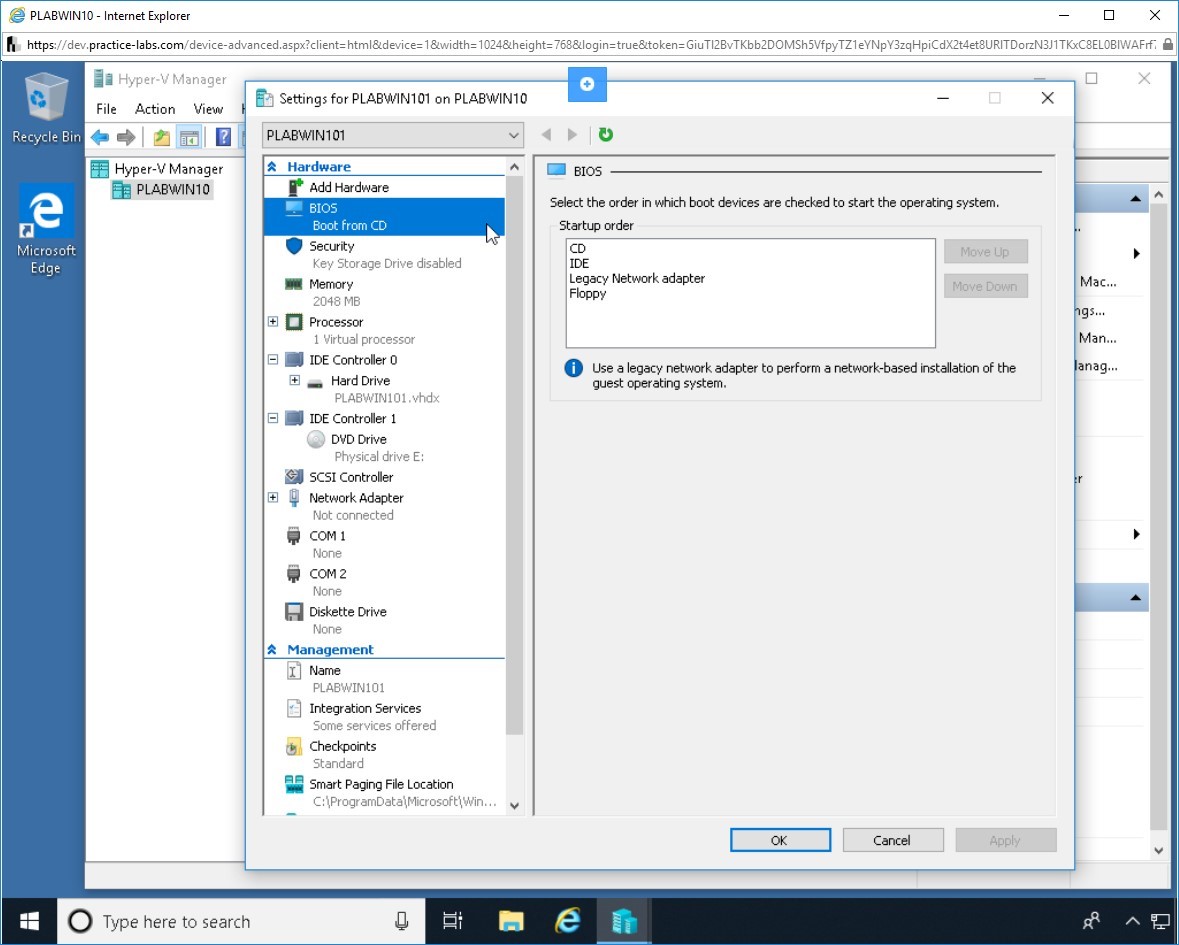
Task: Collapse the IDE Controller 0 node
Action: click(x=273, y=359)
